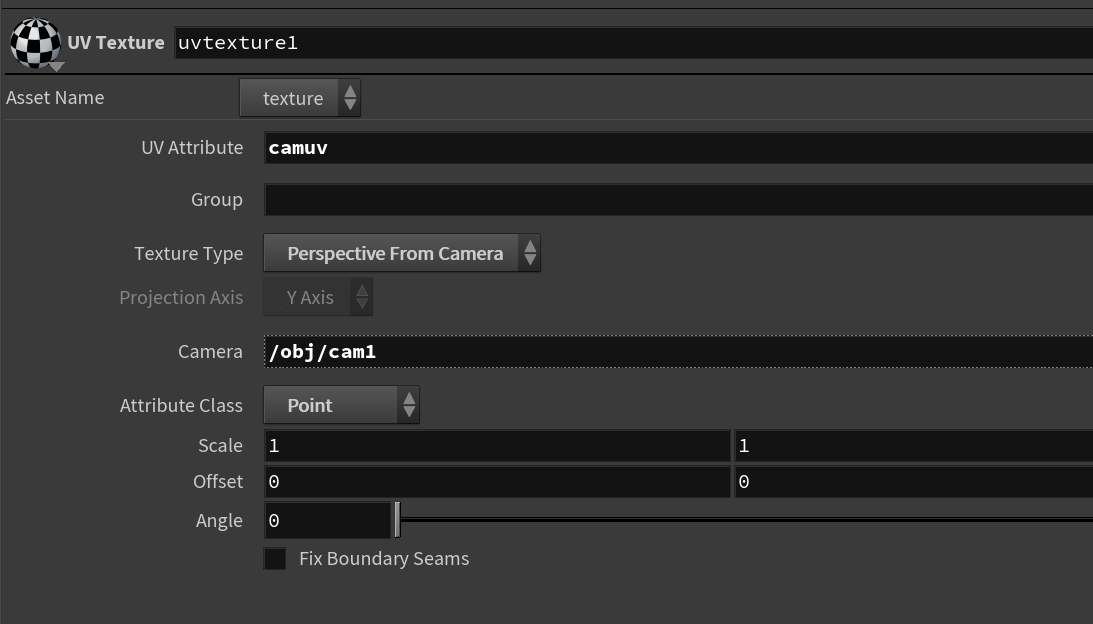Click the Asset Name dropdown arrows
1093x624 pixels.
[x=350, y=98]
